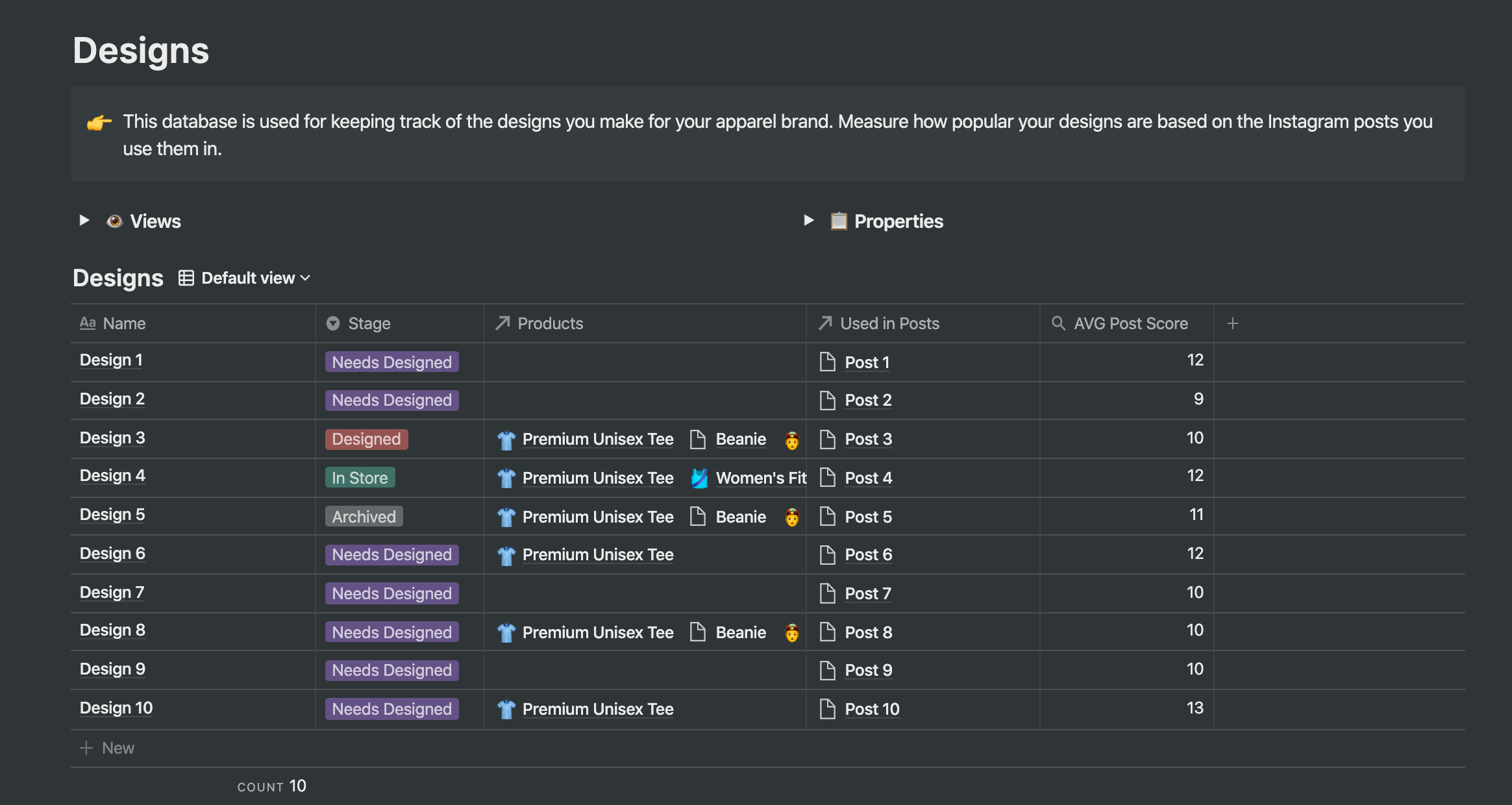
Task: Click the page icon beside Post 1
Action: click(x=828, y=362)
